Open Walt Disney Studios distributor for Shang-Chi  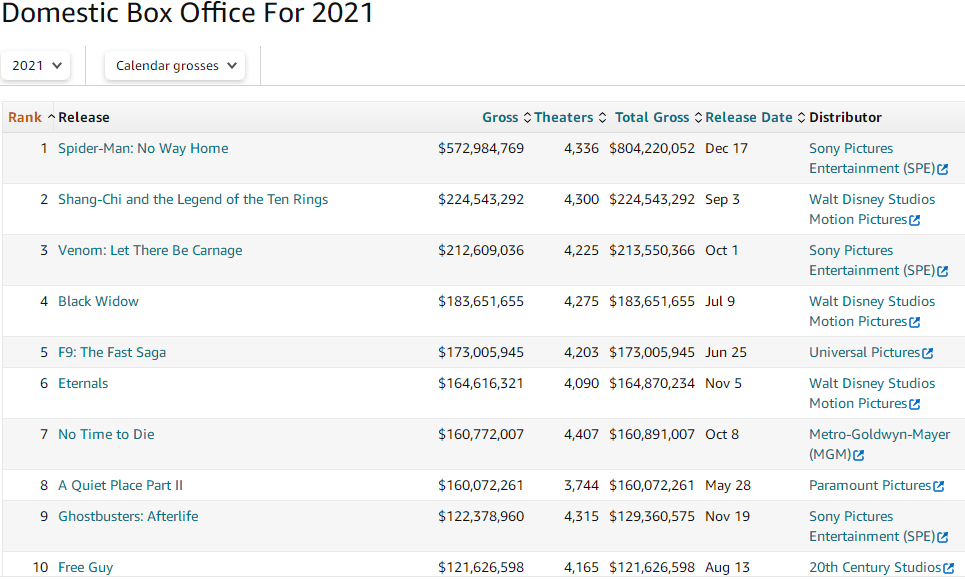871,209
